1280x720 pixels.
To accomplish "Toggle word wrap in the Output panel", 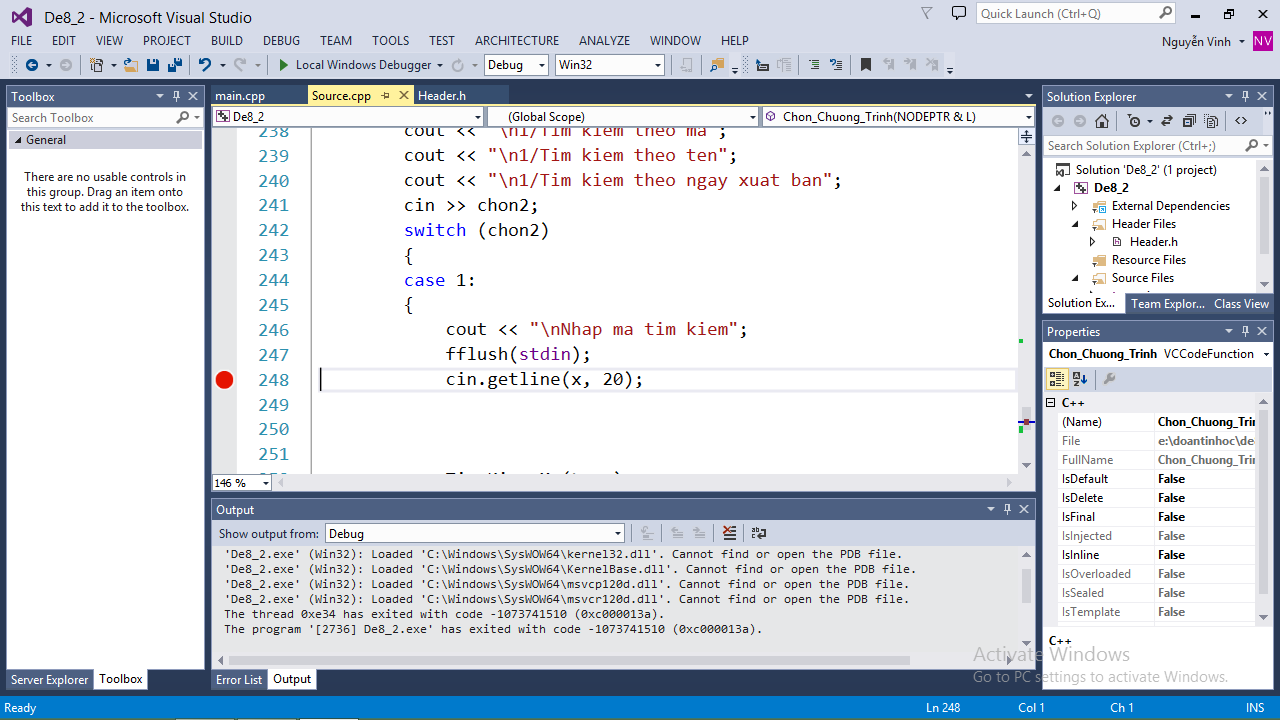I will pos(759,533).
